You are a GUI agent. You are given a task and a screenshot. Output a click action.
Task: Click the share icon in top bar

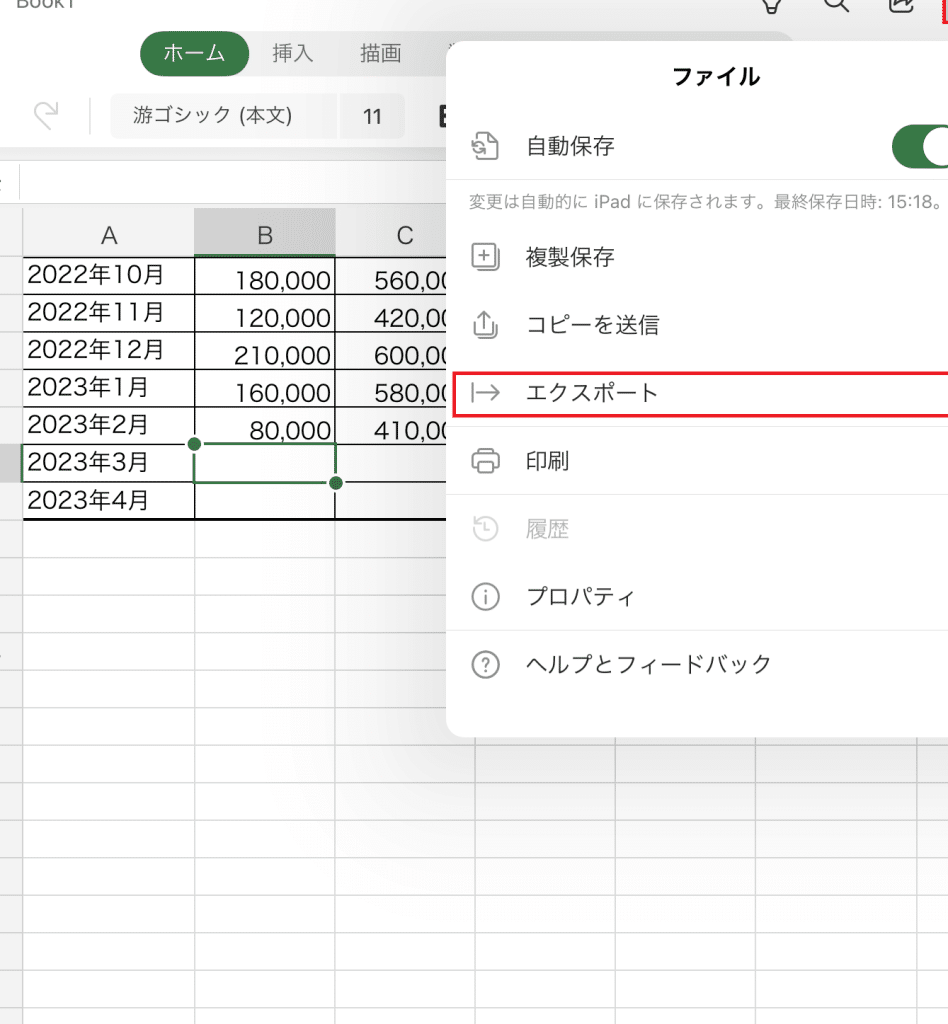[901, 5]
